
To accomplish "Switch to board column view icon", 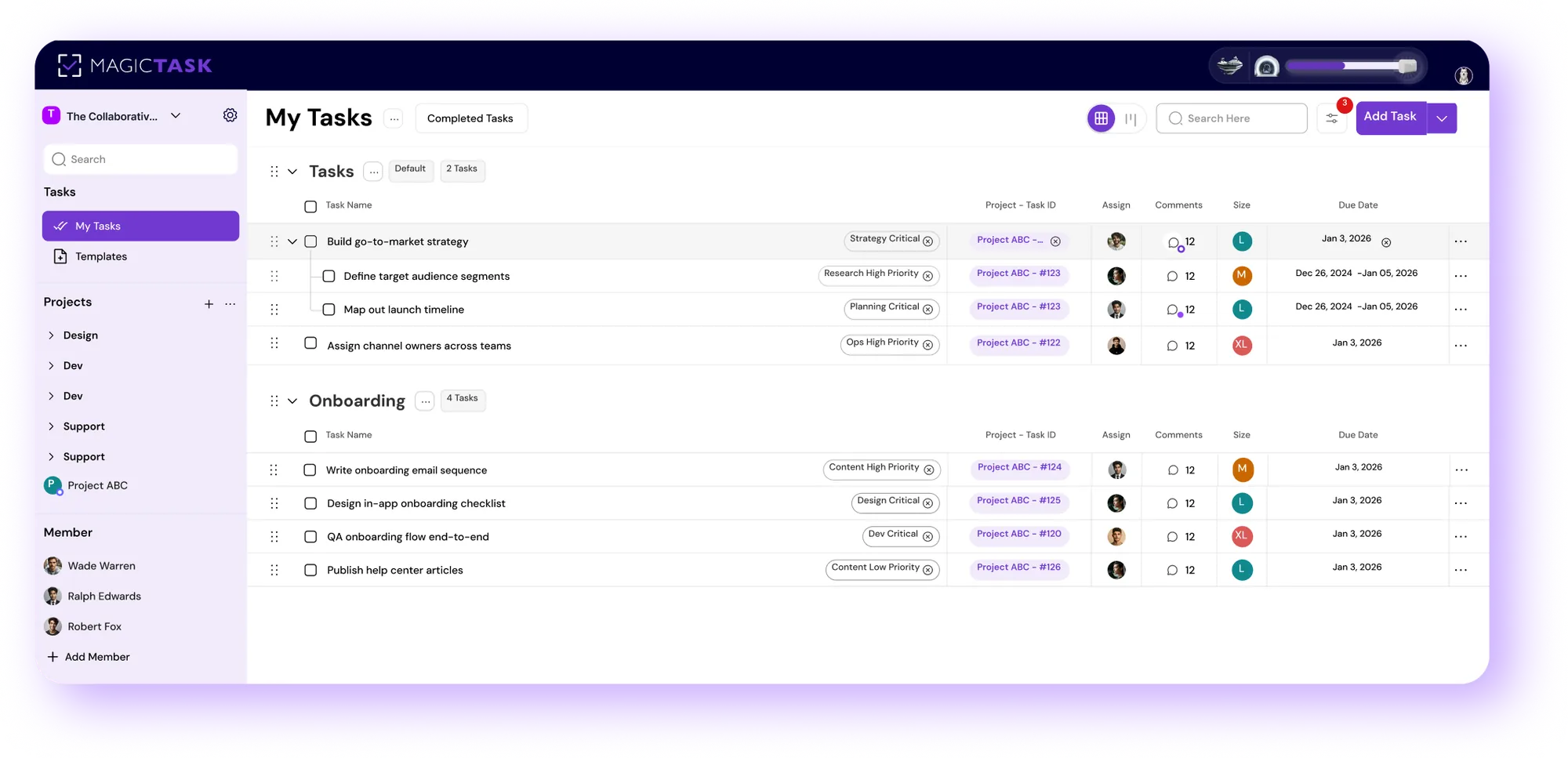I will 1131,119.
